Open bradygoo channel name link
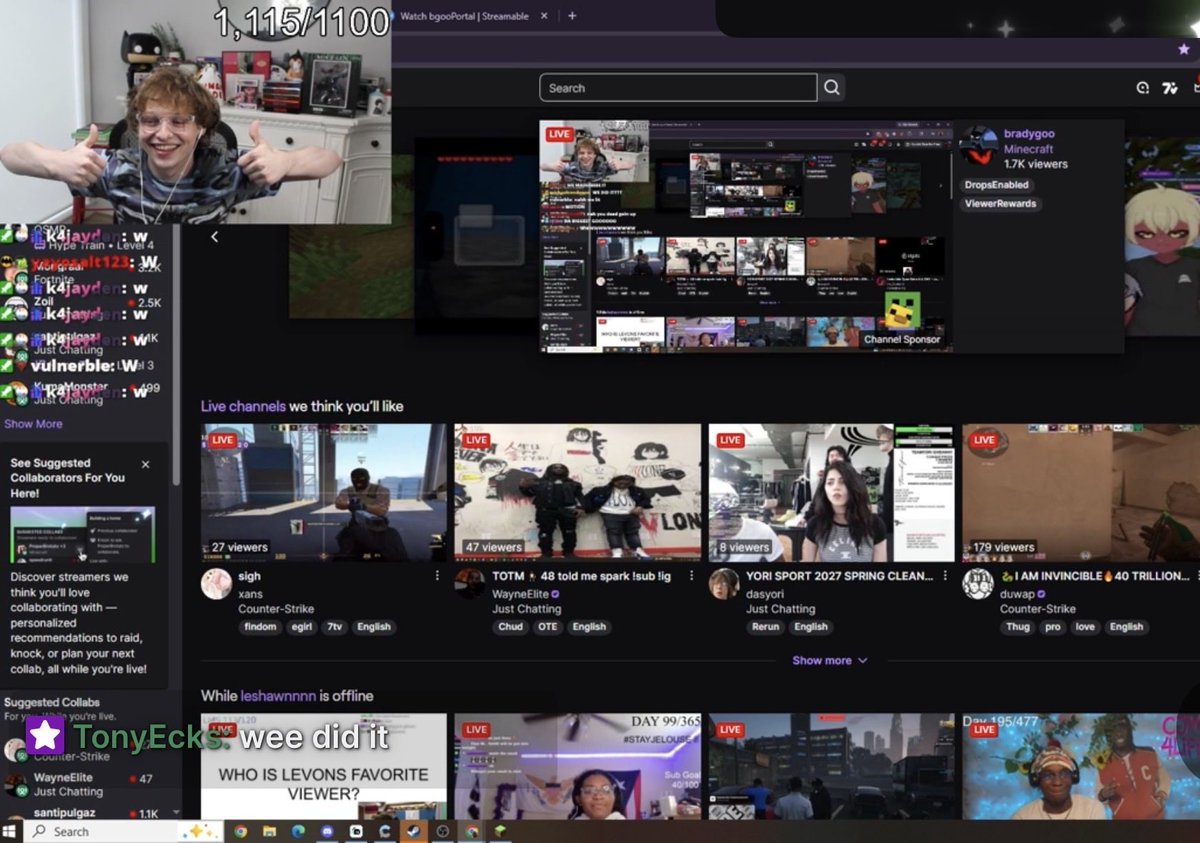The width and height of the screenshot is (1200, 843). (x=1029, y=134)
